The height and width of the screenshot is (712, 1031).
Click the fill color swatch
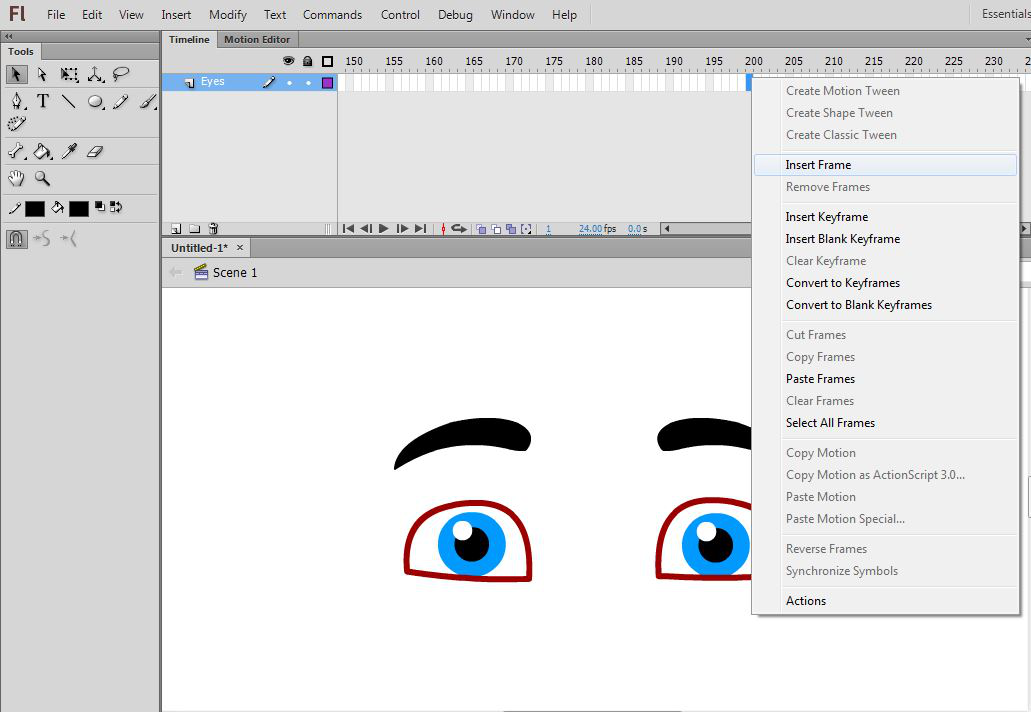[79, 208]
